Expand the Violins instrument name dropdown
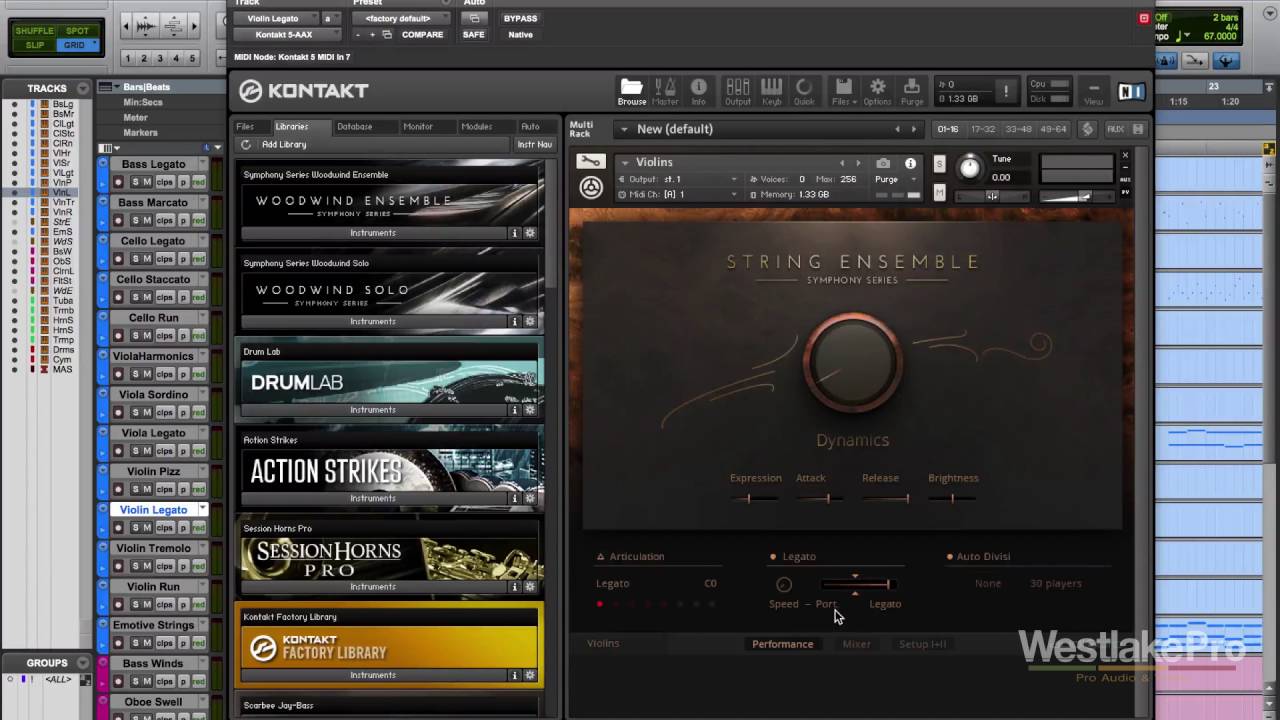Image resolution: width=1280 pixels, height=720 pixels. [624, 162]
